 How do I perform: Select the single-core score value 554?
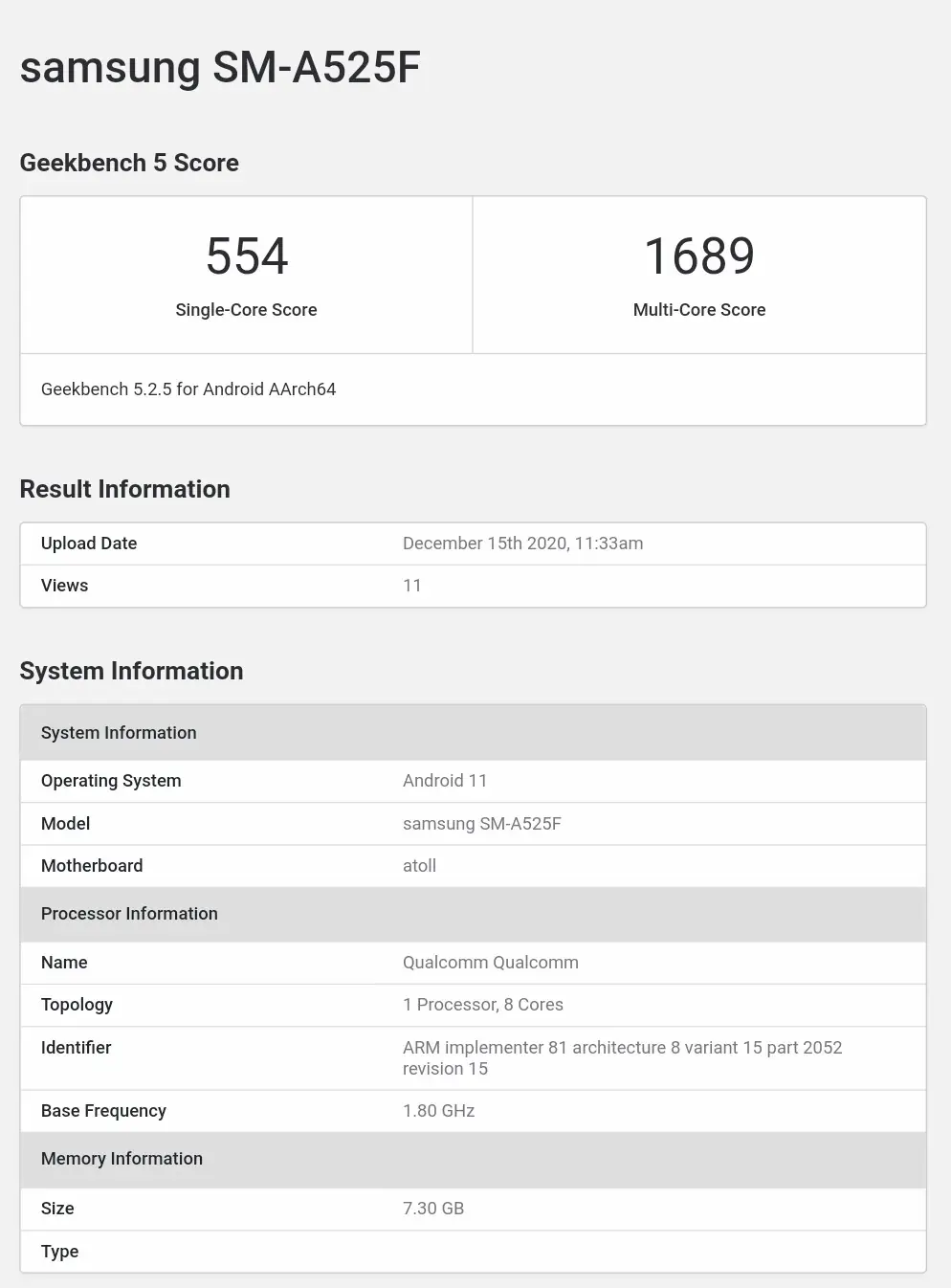pyautogui.click(x=247, y=256)
